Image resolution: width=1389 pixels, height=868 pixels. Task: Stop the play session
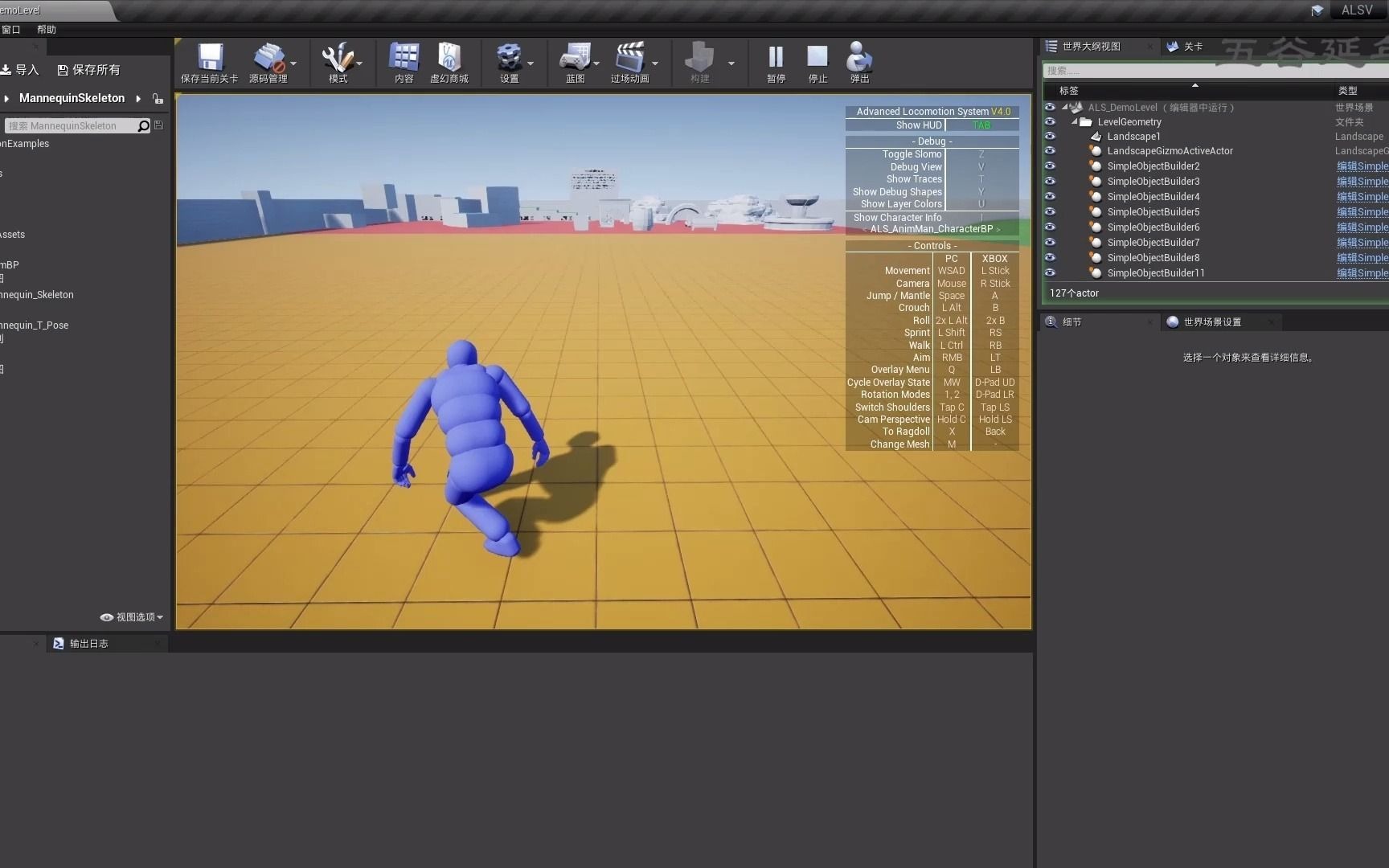(817, 57)
